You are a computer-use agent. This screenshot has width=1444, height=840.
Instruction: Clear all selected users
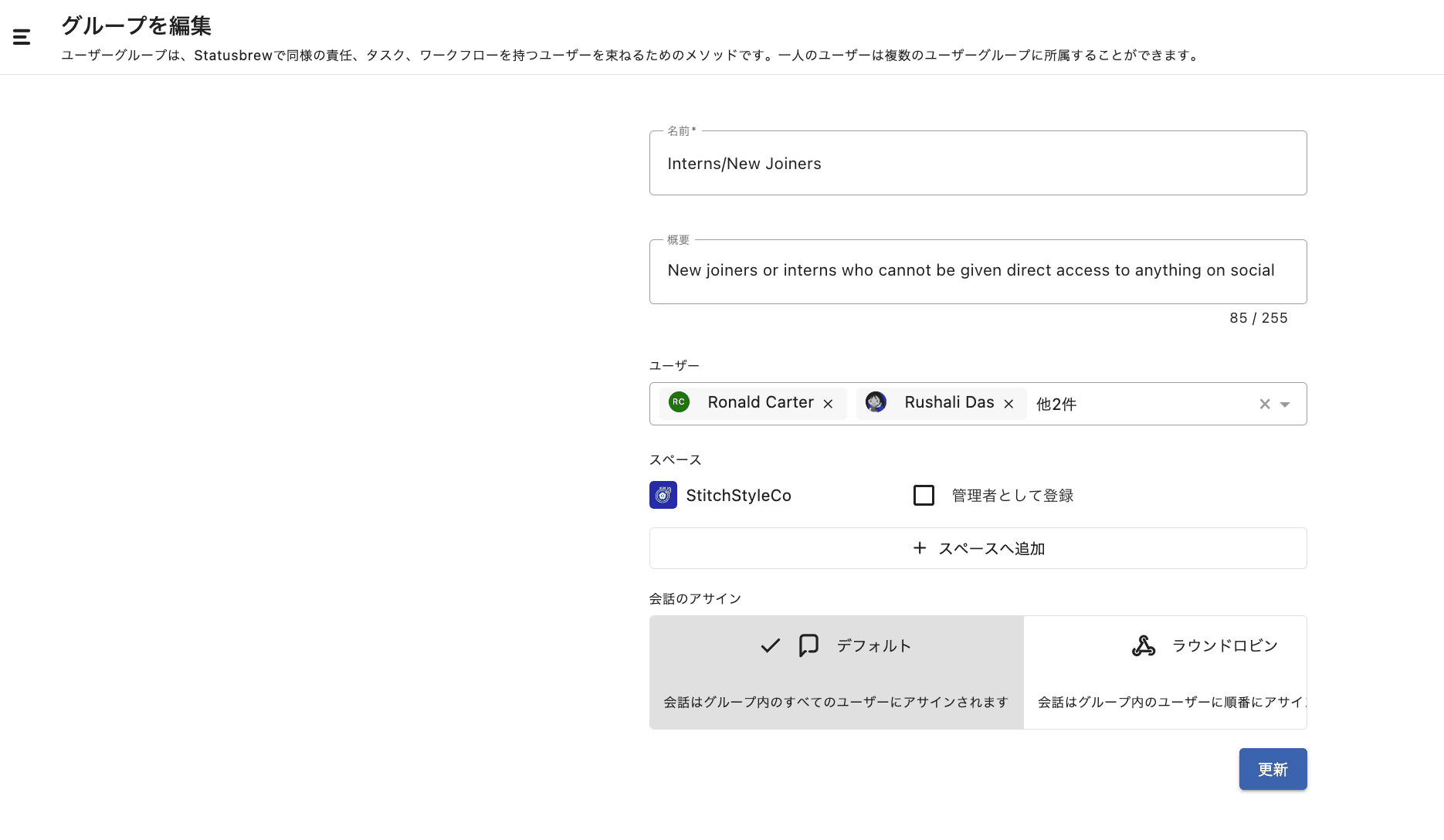(x=1265, y=404)
